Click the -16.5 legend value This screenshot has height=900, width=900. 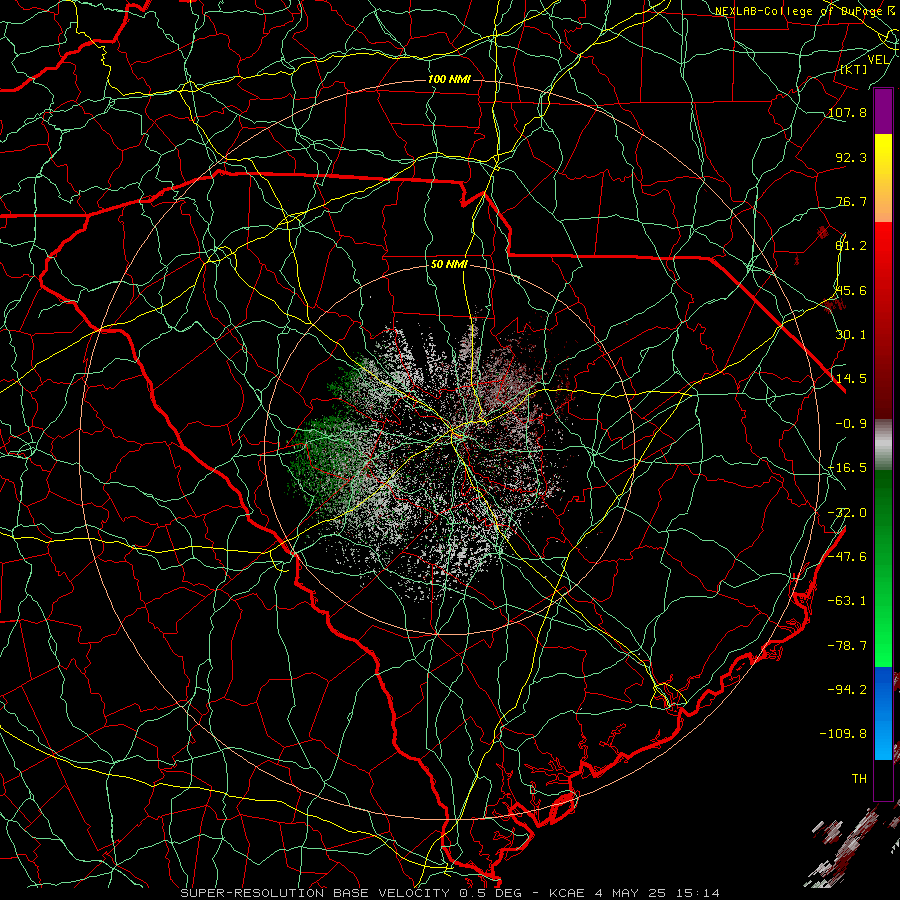[x=847, y=468]
